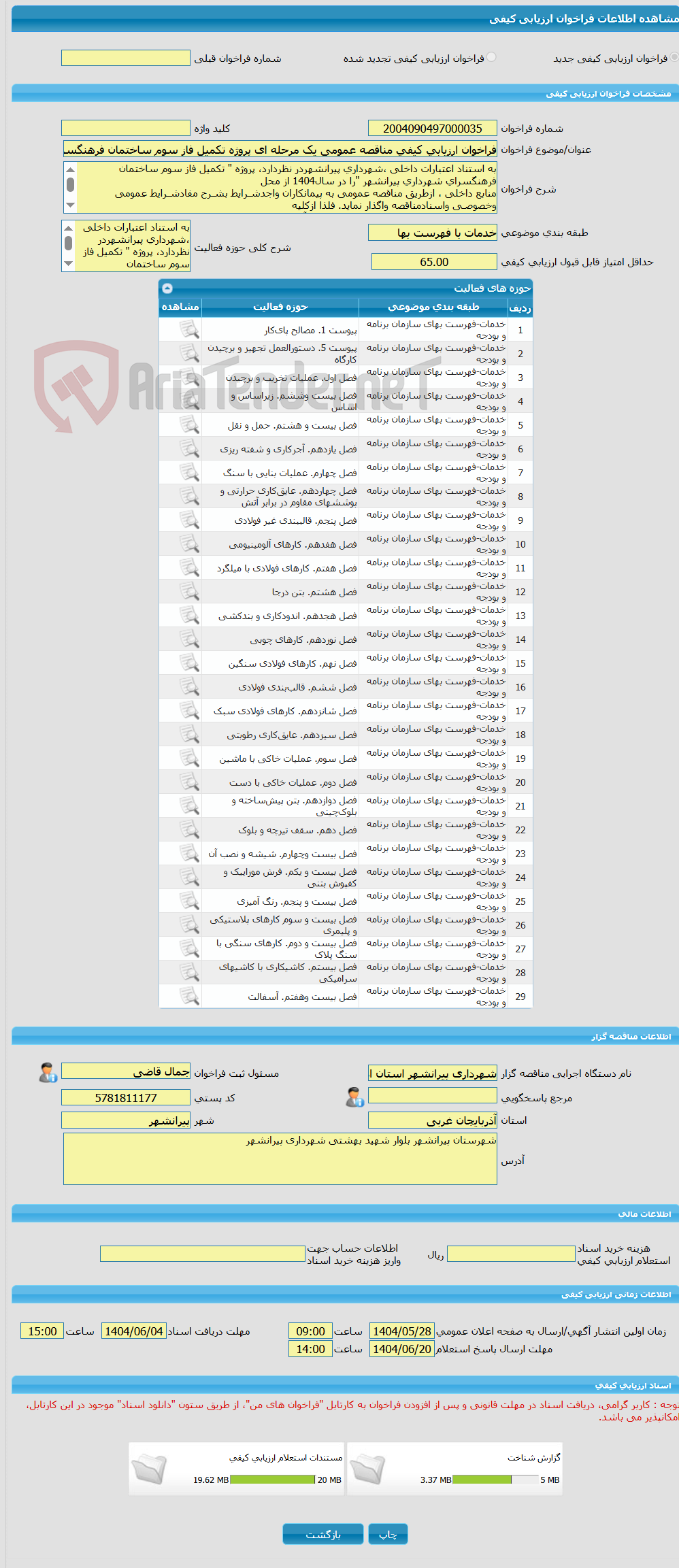Image resolution: width=679 pixels, height=1568 pixels.
Task: Click view magnifier icon in row 2
Action: click(188, 354)
